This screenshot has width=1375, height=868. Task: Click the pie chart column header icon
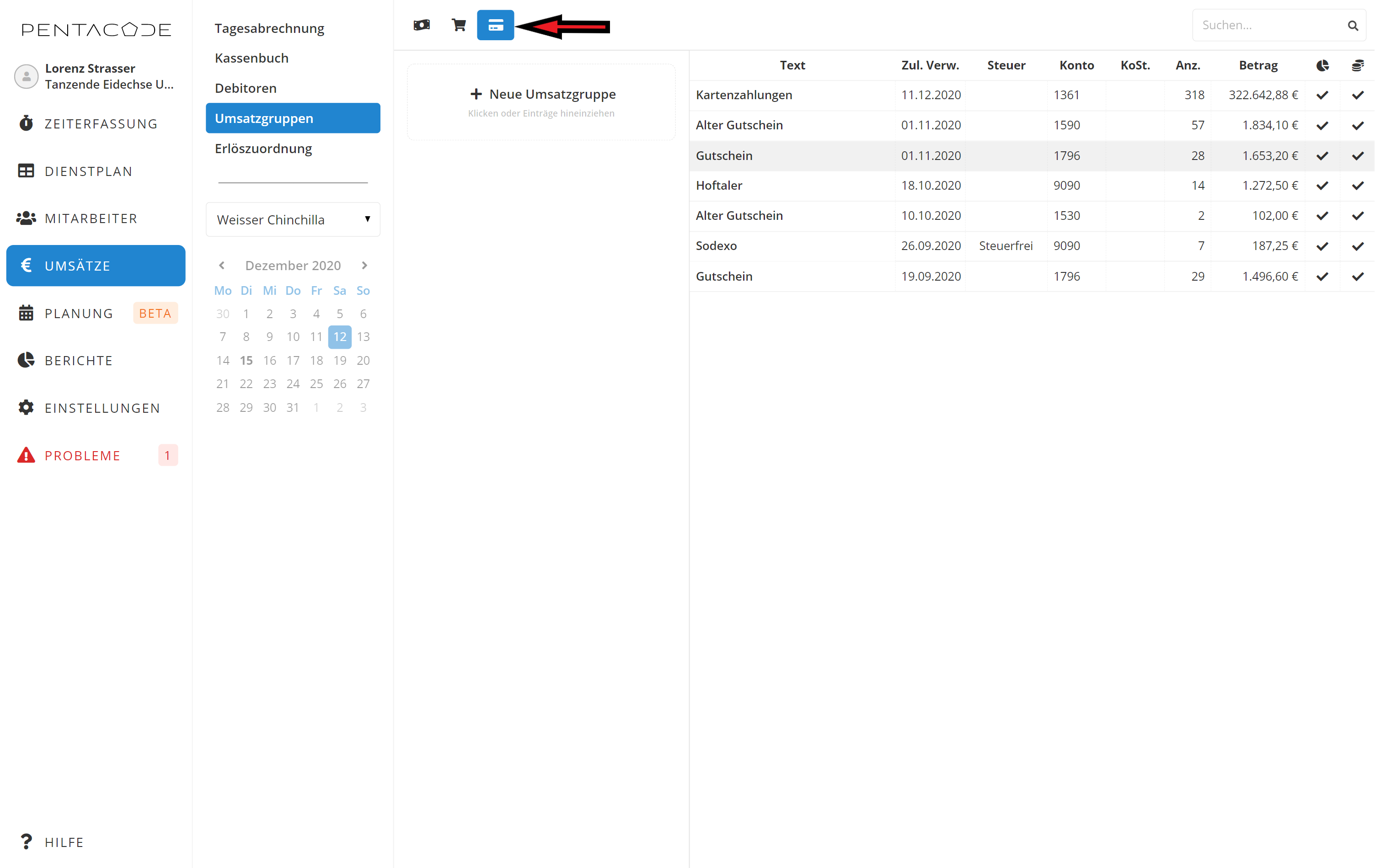1322,66
